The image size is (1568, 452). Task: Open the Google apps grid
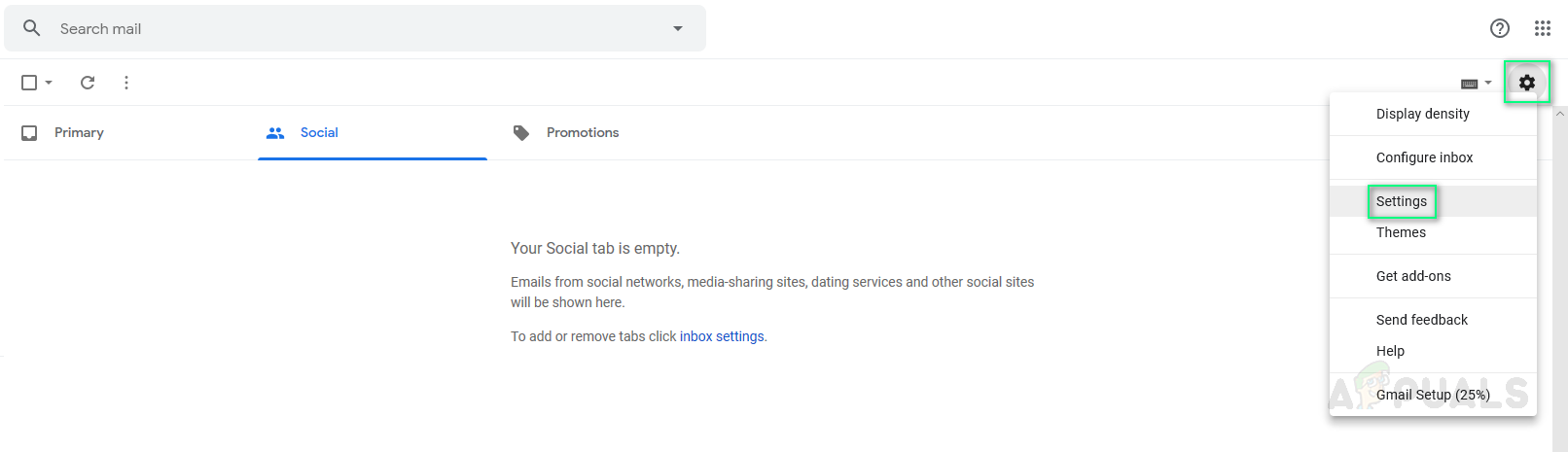[1543, 28]
